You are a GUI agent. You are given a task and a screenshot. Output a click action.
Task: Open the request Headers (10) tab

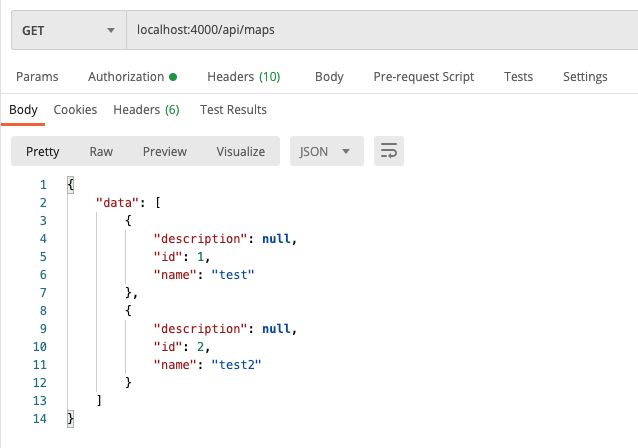(243, 77)
